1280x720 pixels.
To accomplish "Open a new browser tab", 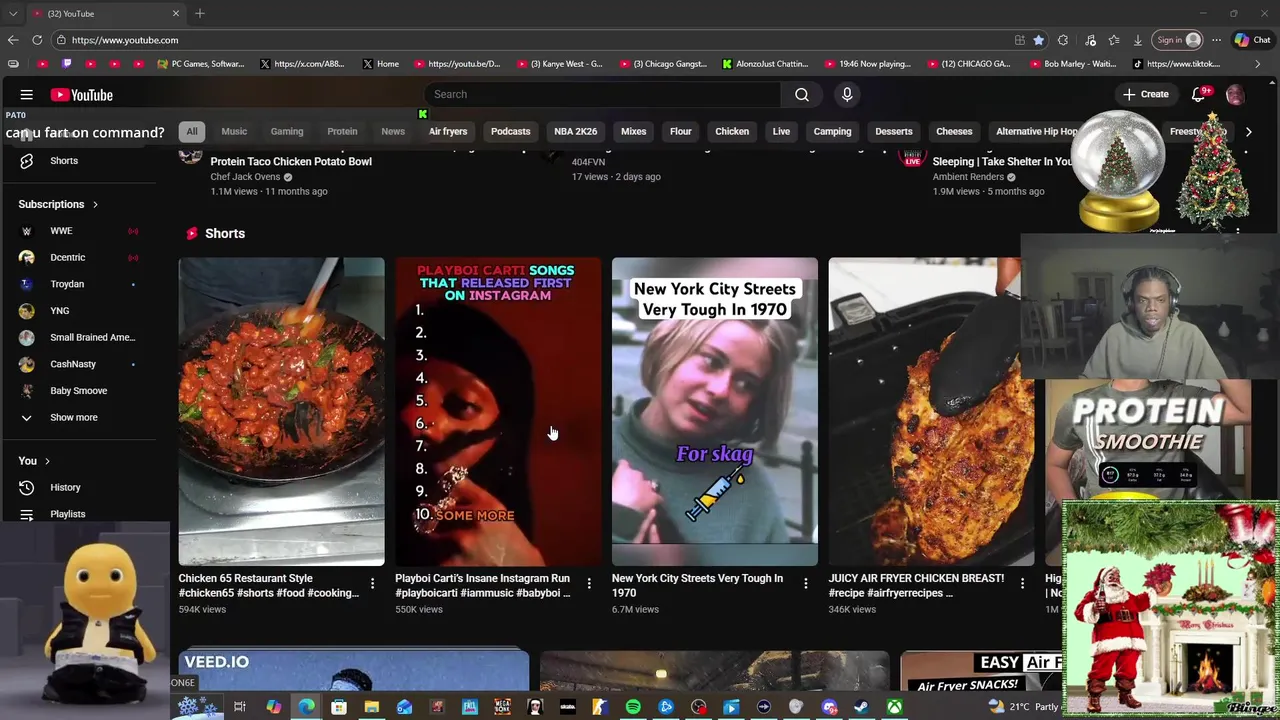I will point(200,13).
